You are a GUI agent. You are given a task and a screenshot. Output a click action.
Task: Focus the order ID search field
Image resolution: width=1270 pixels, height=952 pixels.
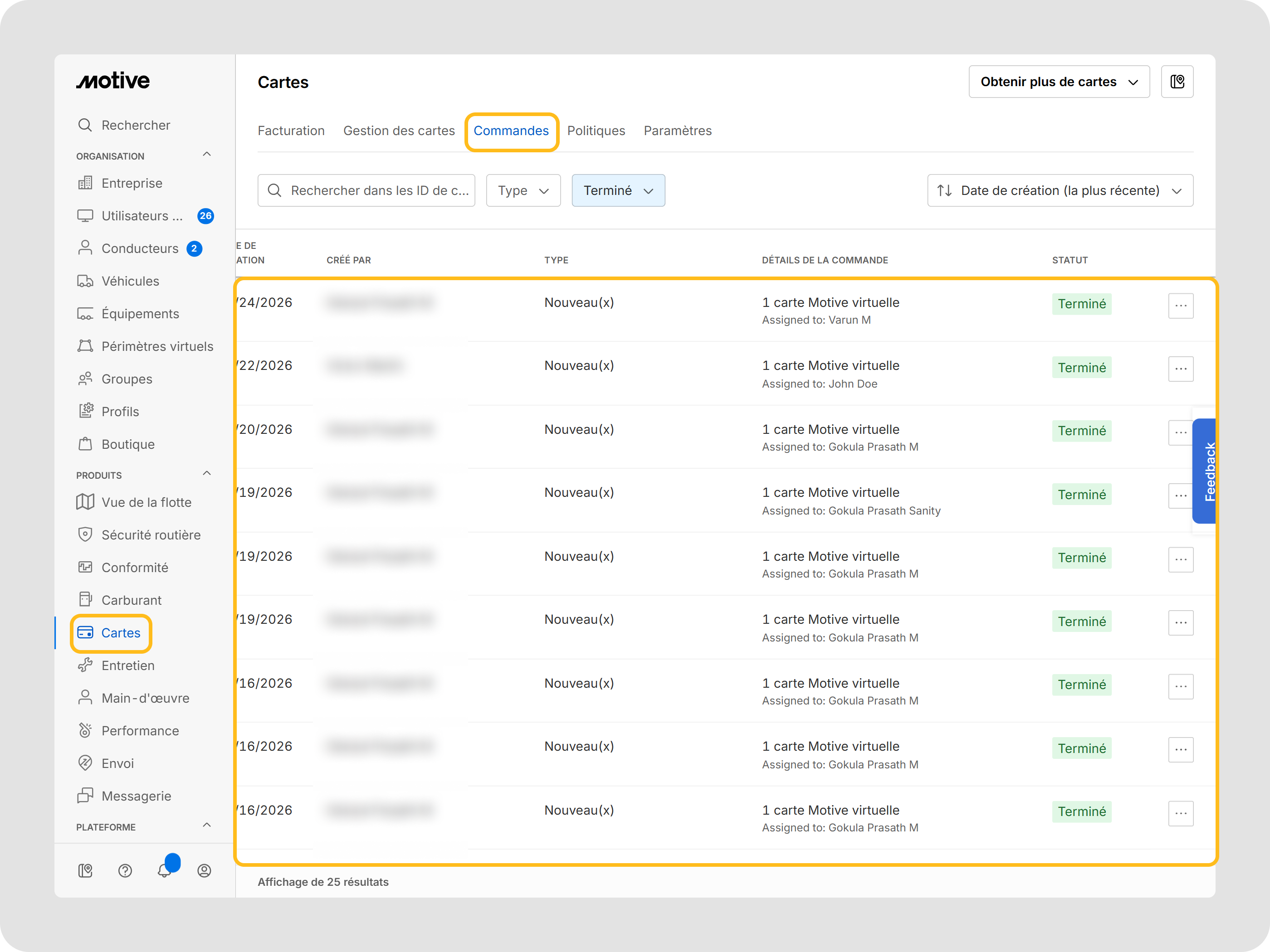366,190
